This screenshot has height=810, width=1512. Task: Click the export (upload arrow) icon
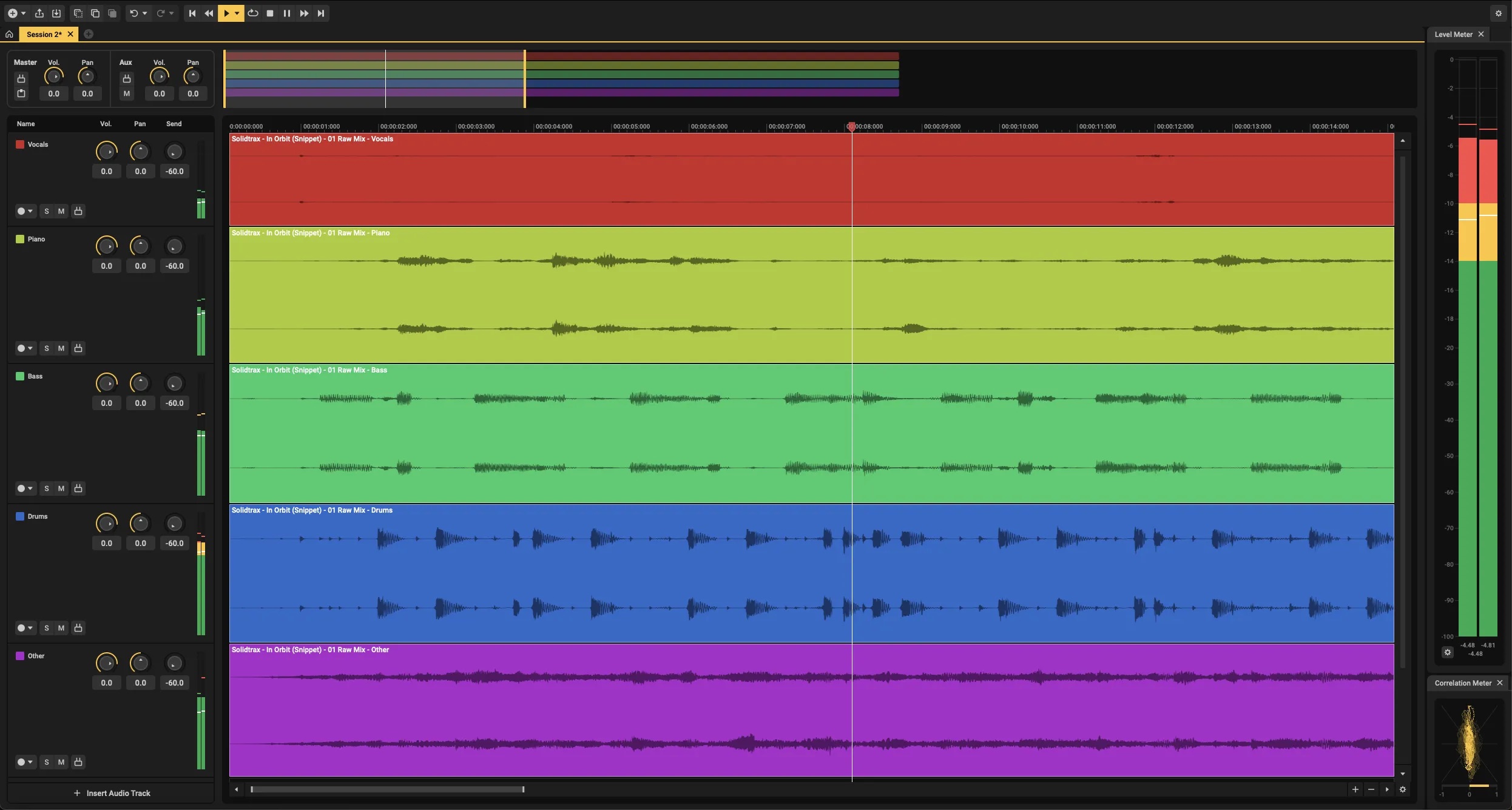(x=39, y=13)
